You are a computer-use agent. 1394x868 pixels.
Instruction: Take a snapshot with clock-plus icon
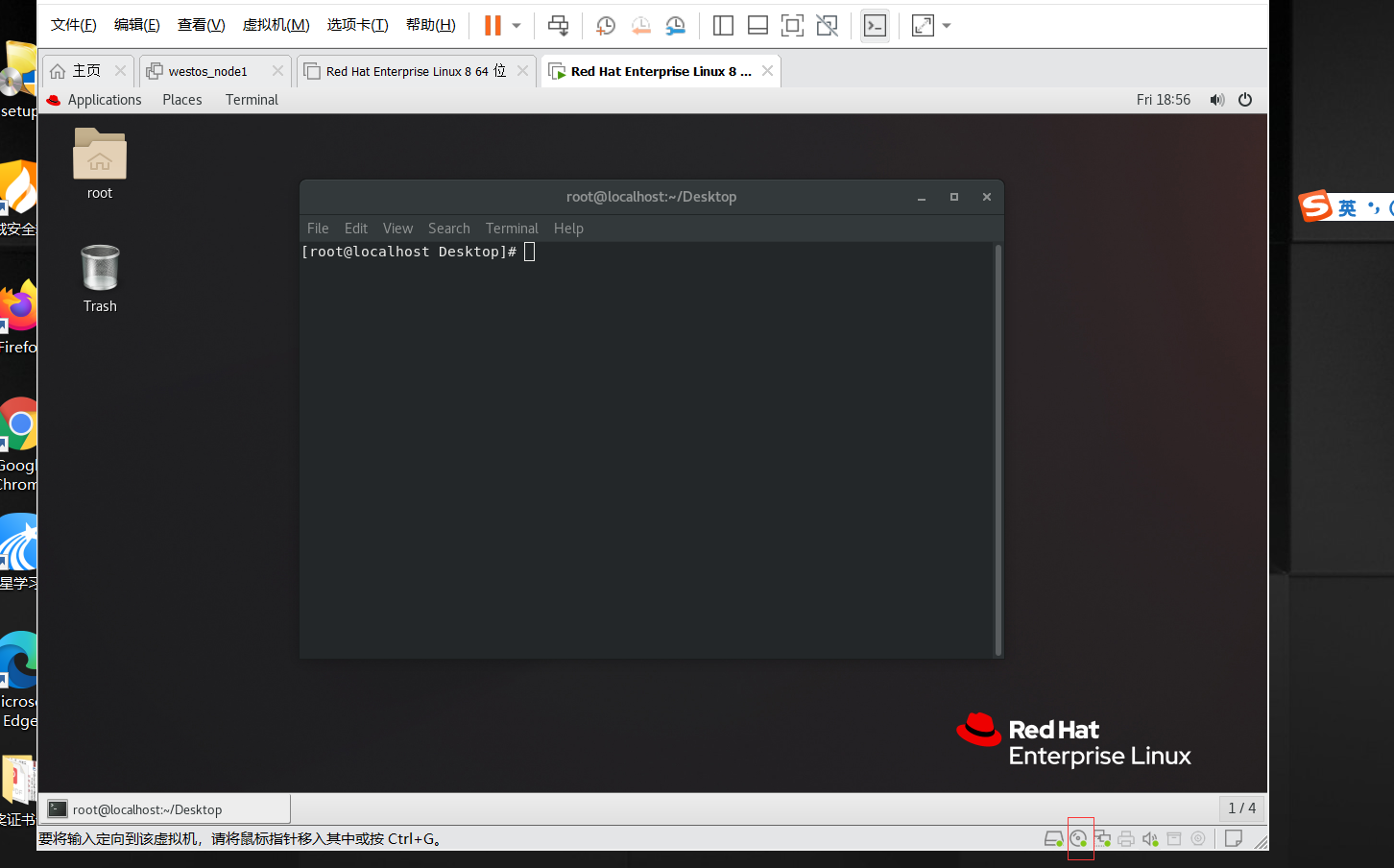click(x=605, y=26)
